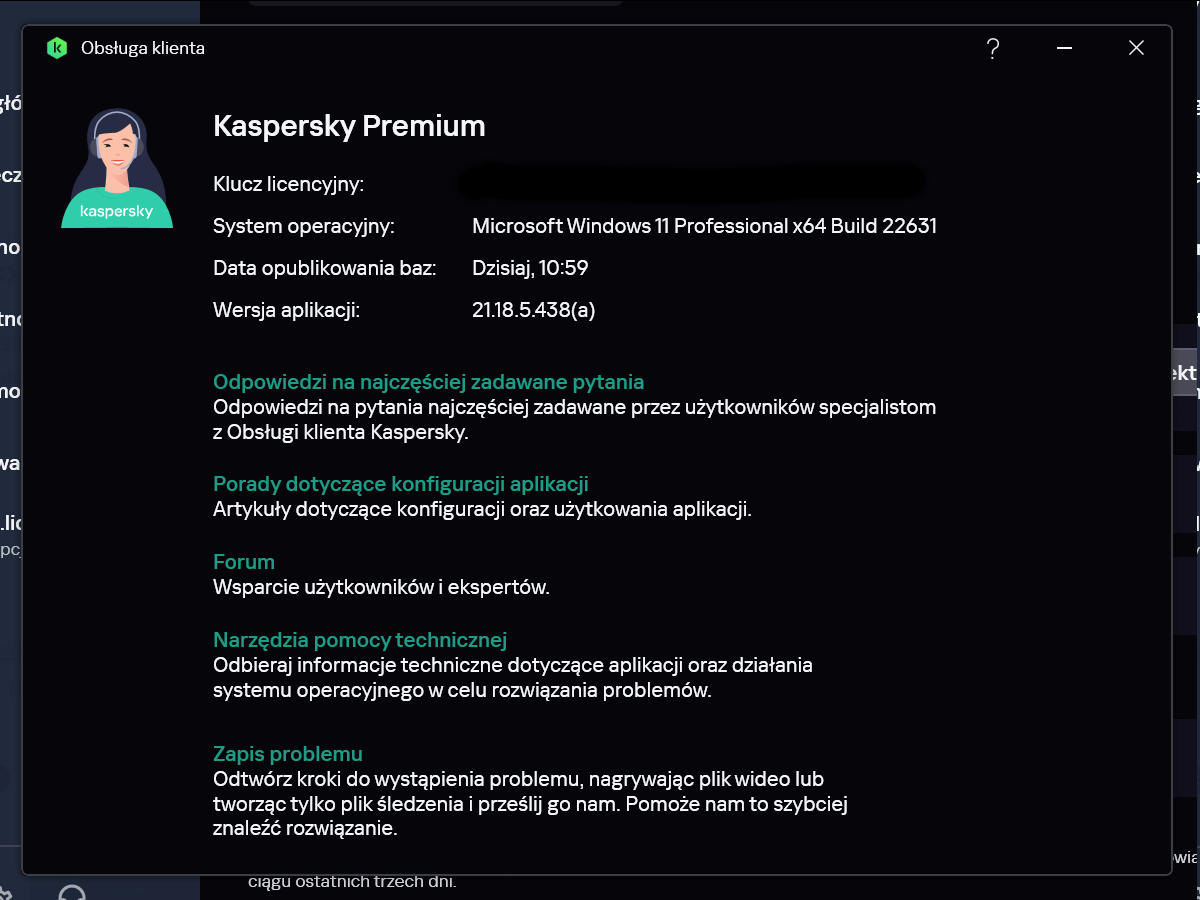The height and width of the screenshot is (900, 1200).
Task: Click the Obsługa klienta window title text
Action: coord(143,48)
